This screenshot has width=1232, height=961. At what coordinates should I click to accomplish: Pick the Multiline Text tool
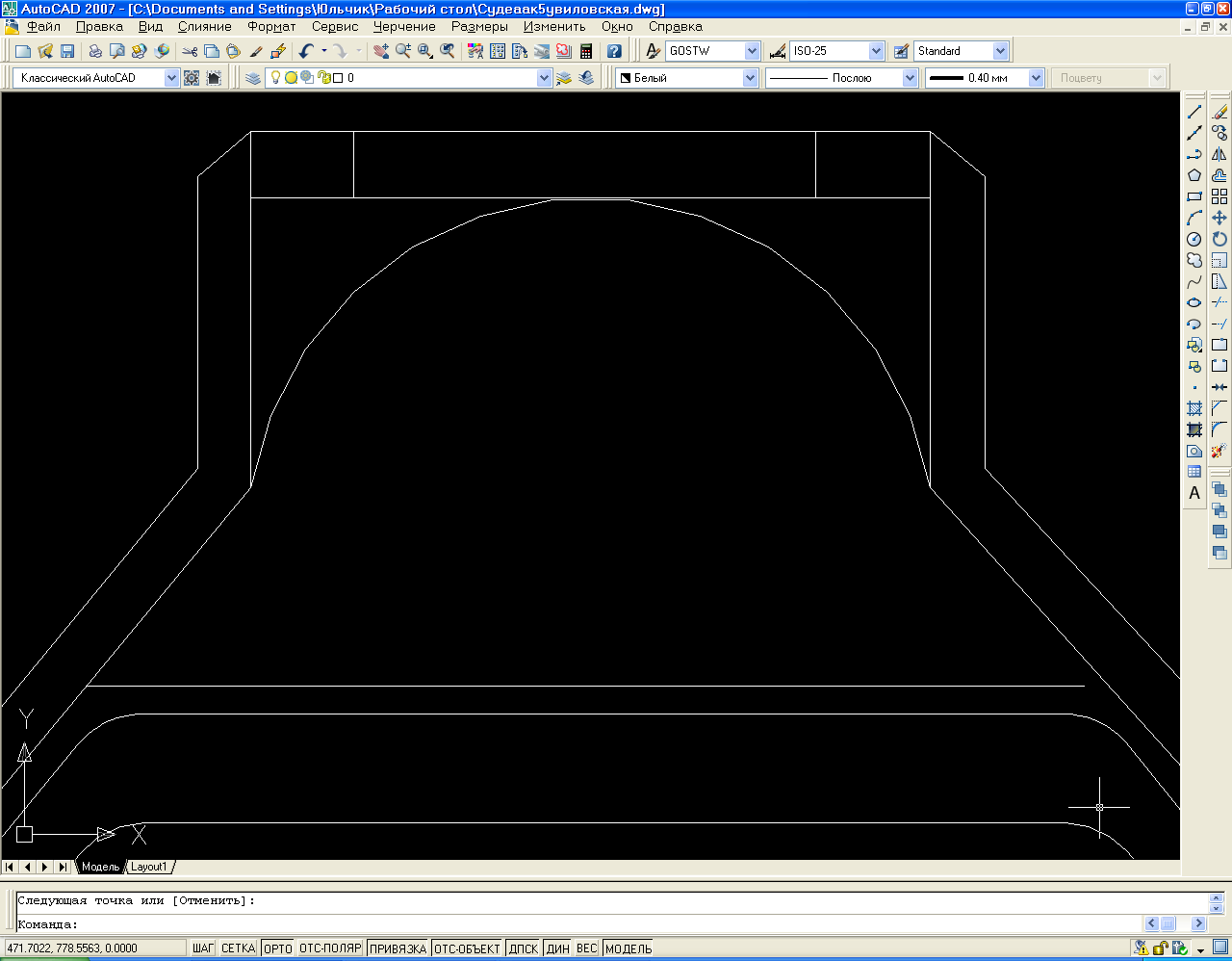click(x=1194, y=493)
